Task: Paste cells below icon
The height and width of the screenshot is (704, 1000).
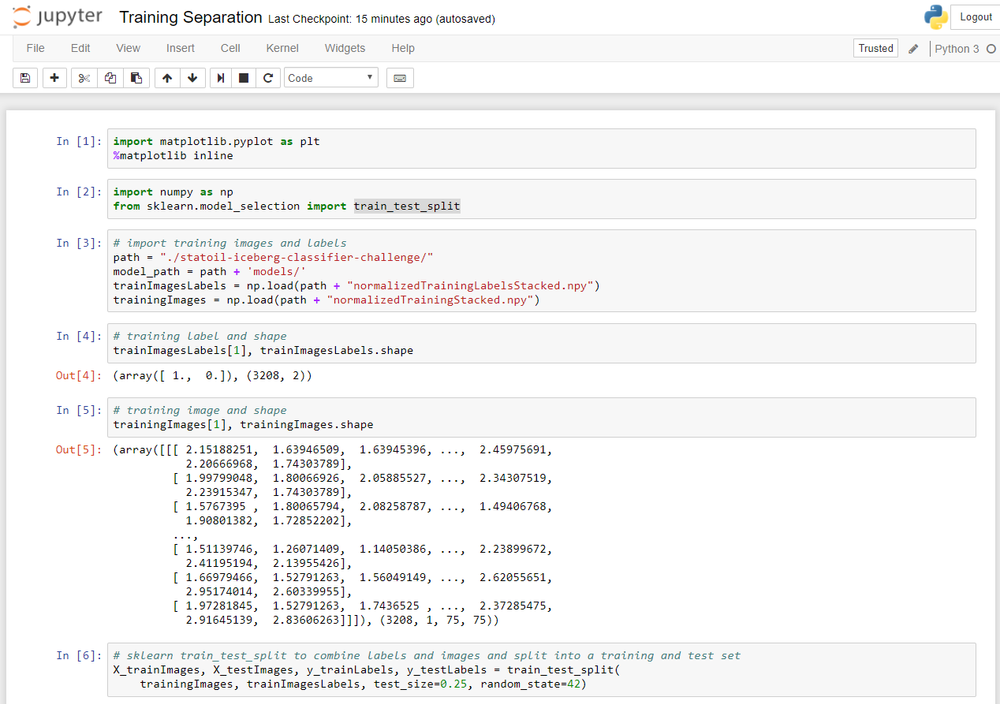Action: click(x=136, y=78)
